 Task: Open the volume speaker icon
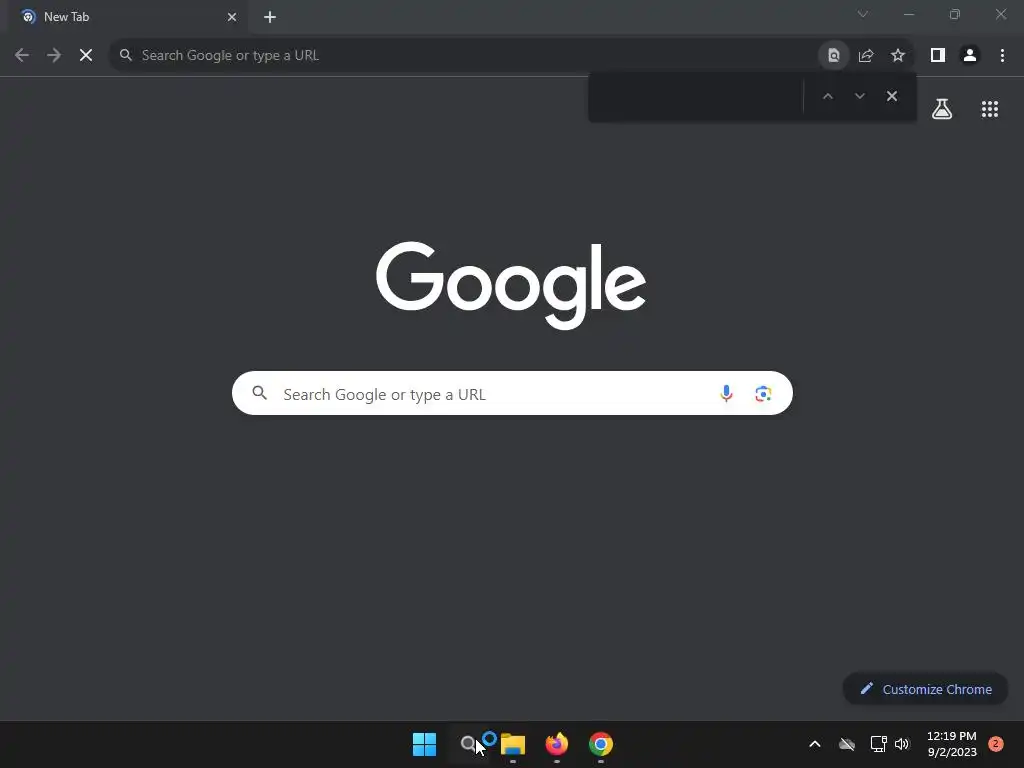(x=903, y=744)
